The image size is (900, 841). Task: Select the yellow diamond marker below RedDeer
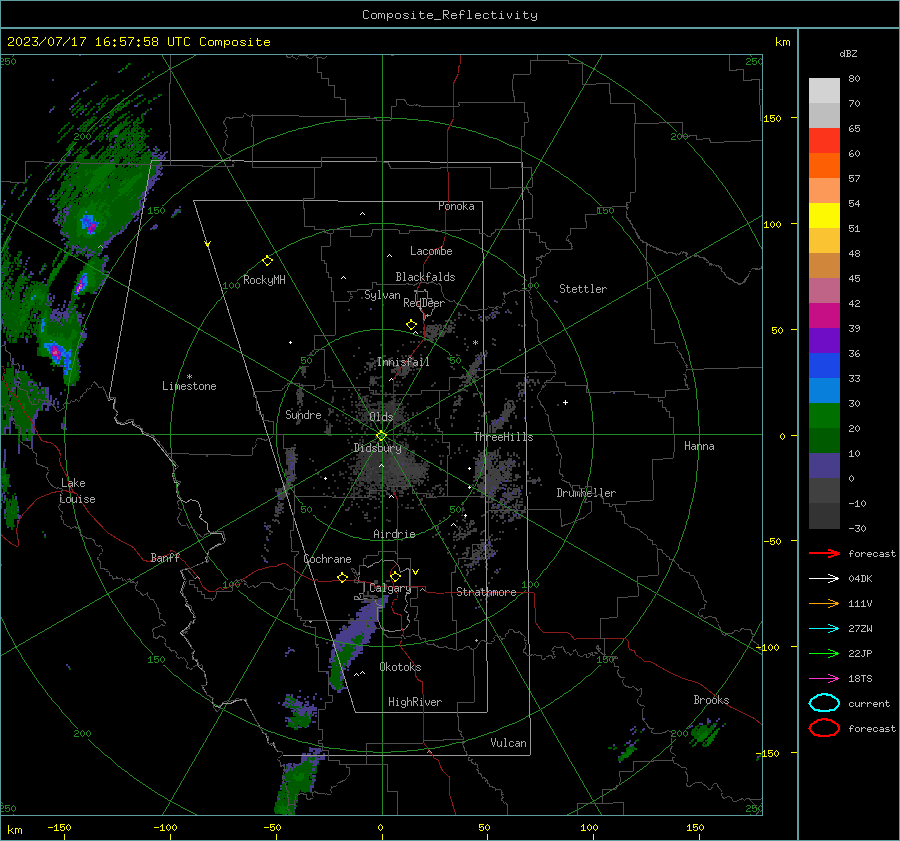click(411, 325)
